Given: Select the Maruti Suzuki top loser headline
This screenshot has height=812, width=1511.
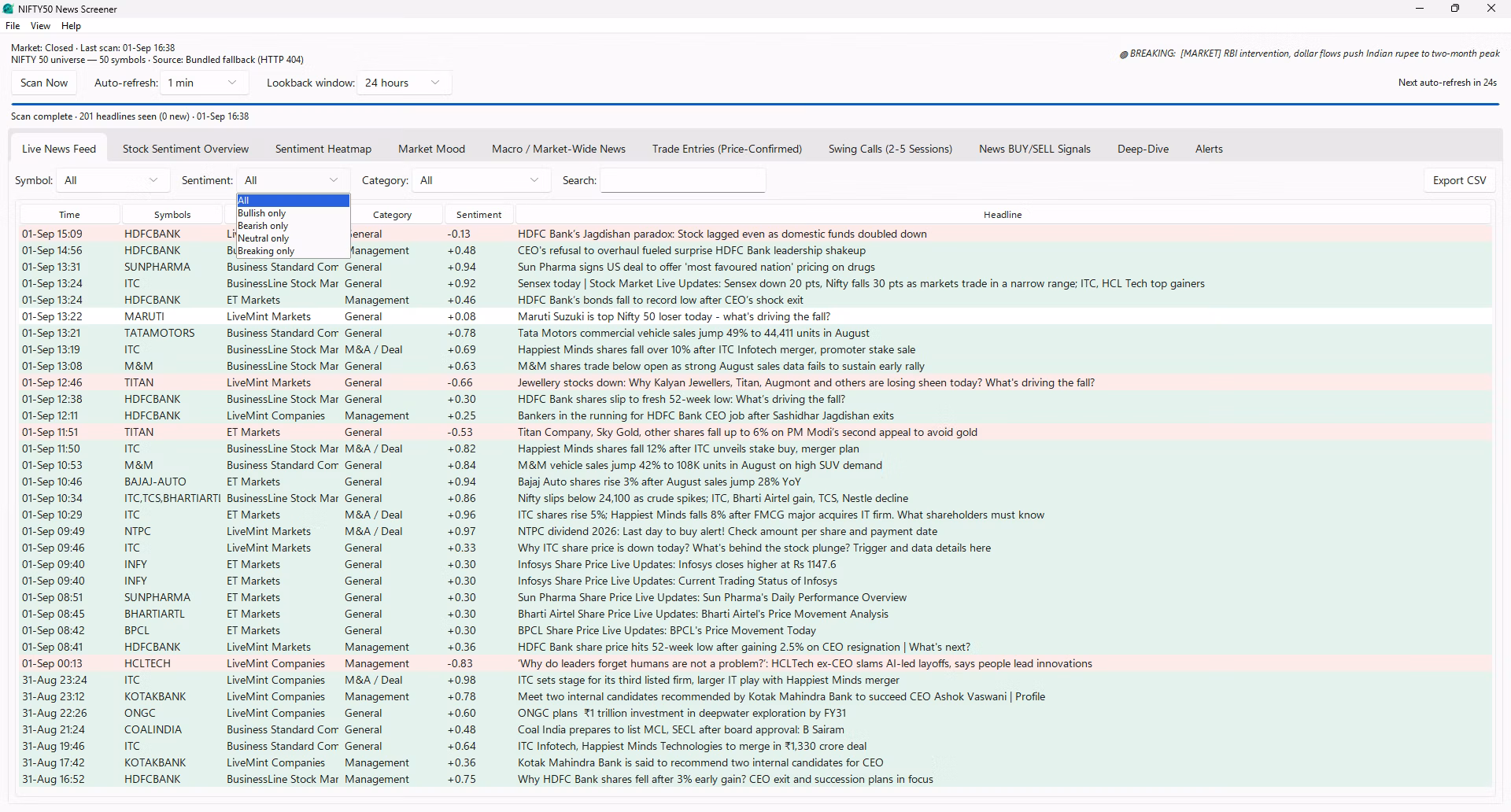Looking at the screenshot, I should point(674,316).
